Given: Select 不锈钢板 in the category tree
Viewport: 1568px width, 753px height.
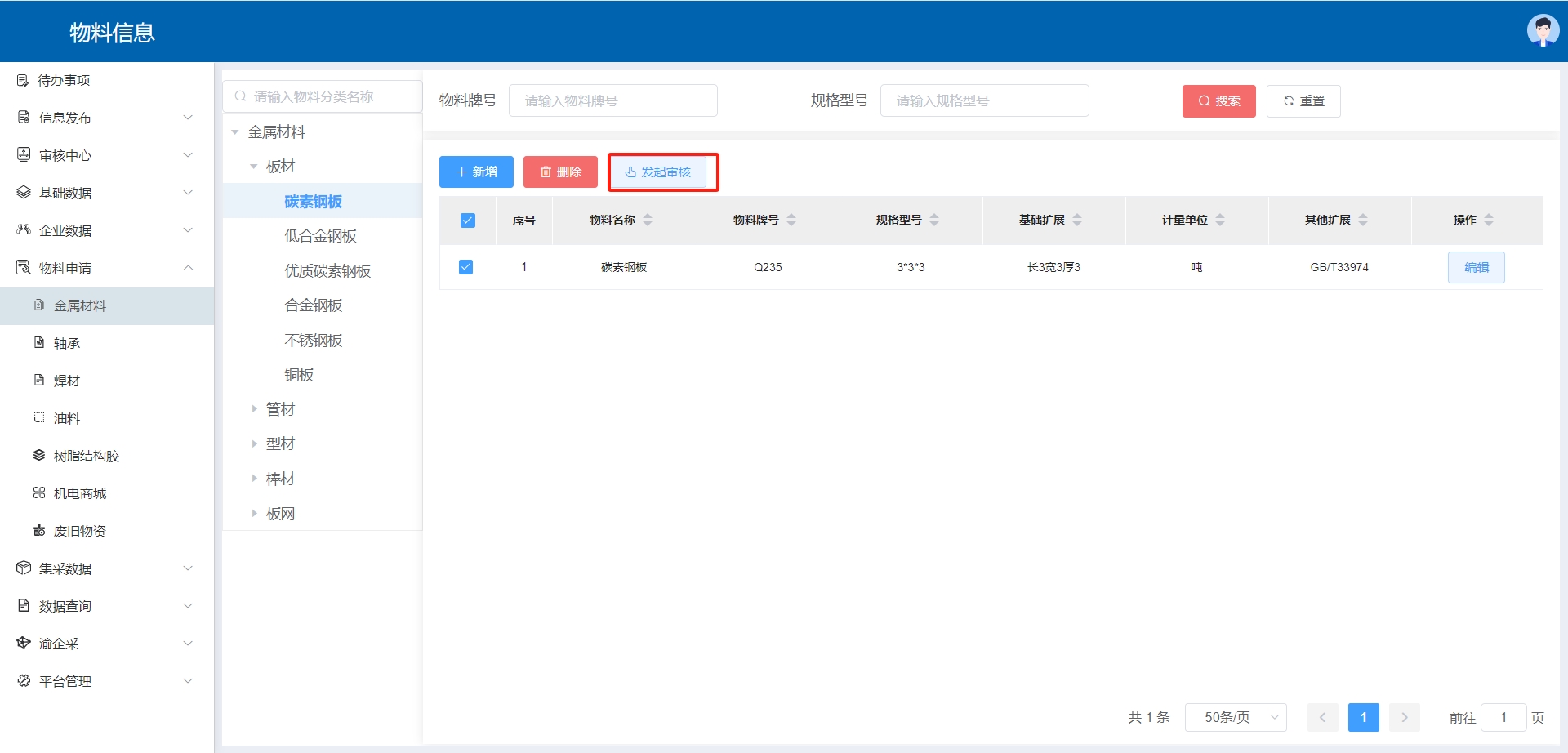Looking at the screenshot, I should tap(313, 341).
